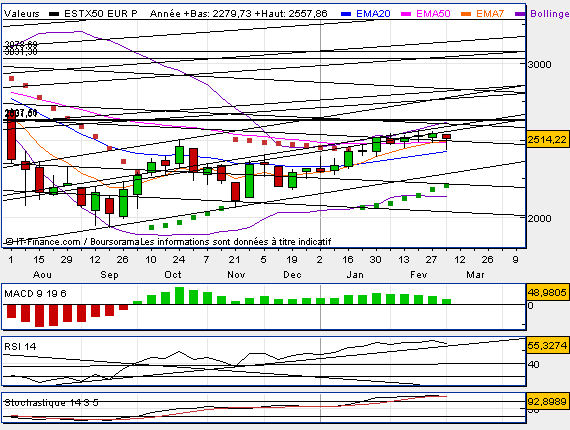Click the Année +Bas: 2279,73 value

coord(201,14)
